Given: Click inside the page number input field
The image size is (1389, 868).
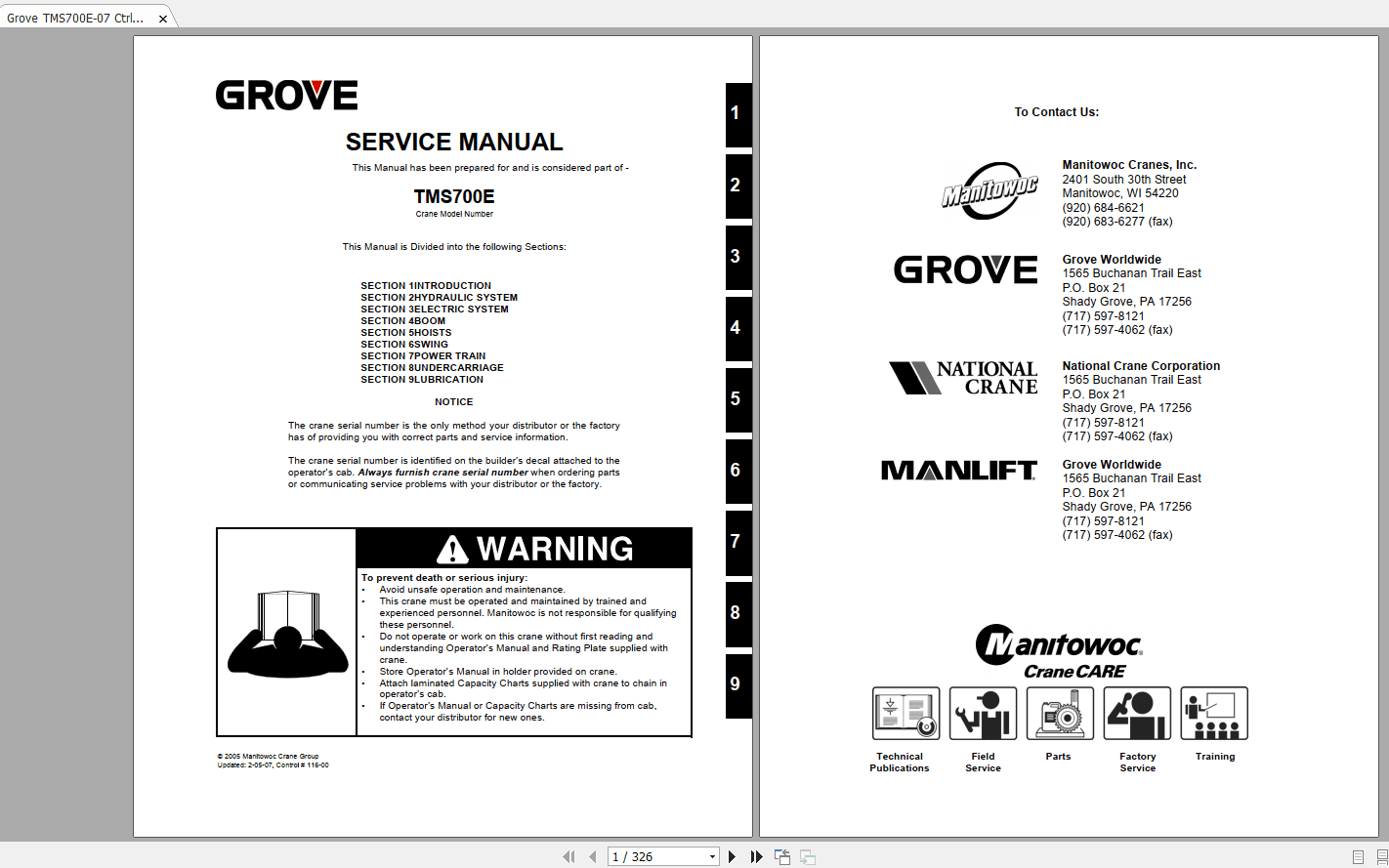Looking at the screenshot, I should pos(650,856).
